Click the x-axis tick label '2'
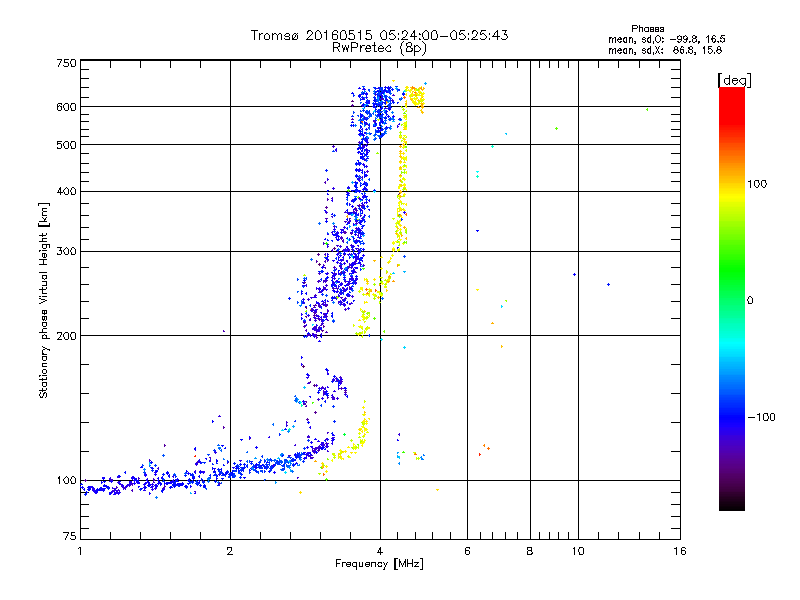Screen dimensions: 800x600 click(230, 551)
